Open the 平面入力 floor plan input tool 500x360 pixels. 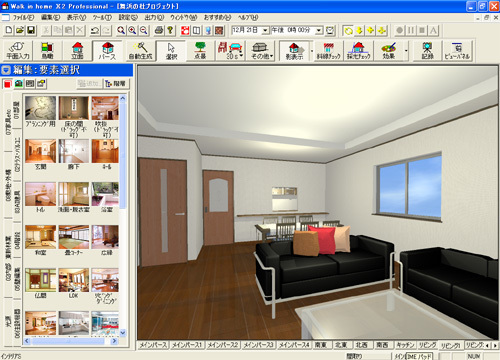(x=18, y=51)
